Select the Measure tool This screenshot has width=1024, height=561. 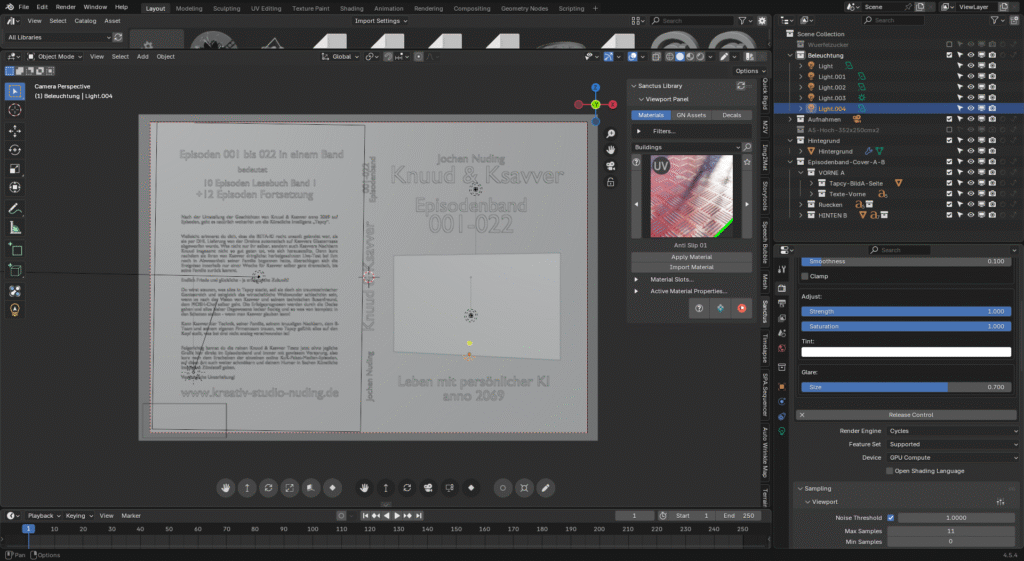[x=14, y=228]
